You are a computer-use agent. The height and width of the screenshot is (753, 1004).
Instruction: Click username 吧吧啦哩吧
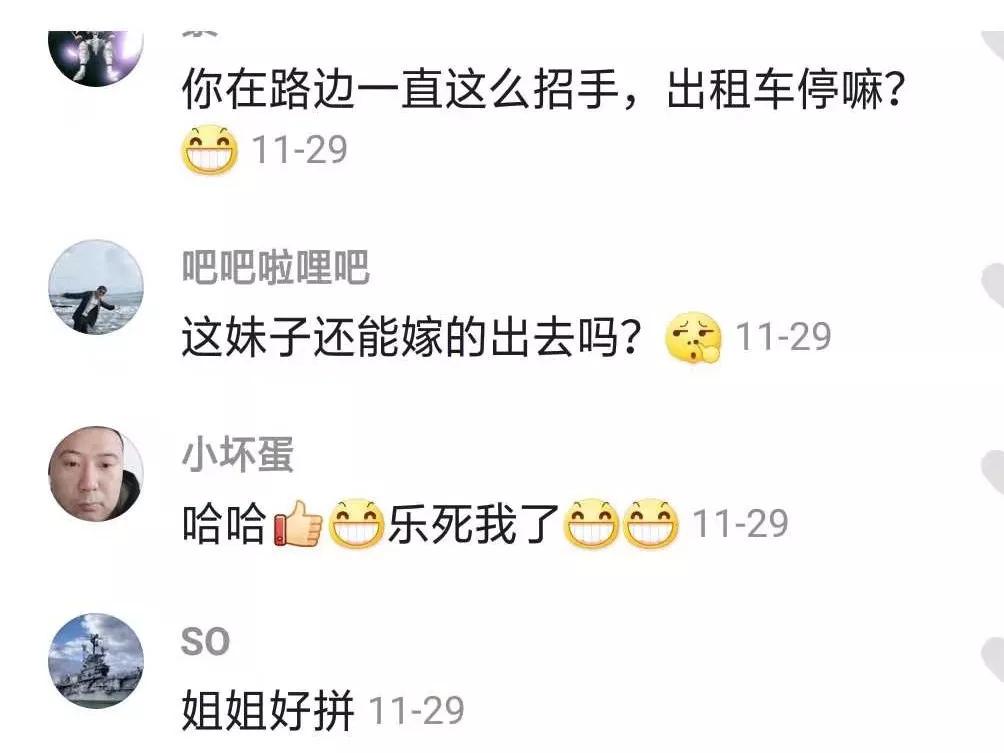point(275,267)
